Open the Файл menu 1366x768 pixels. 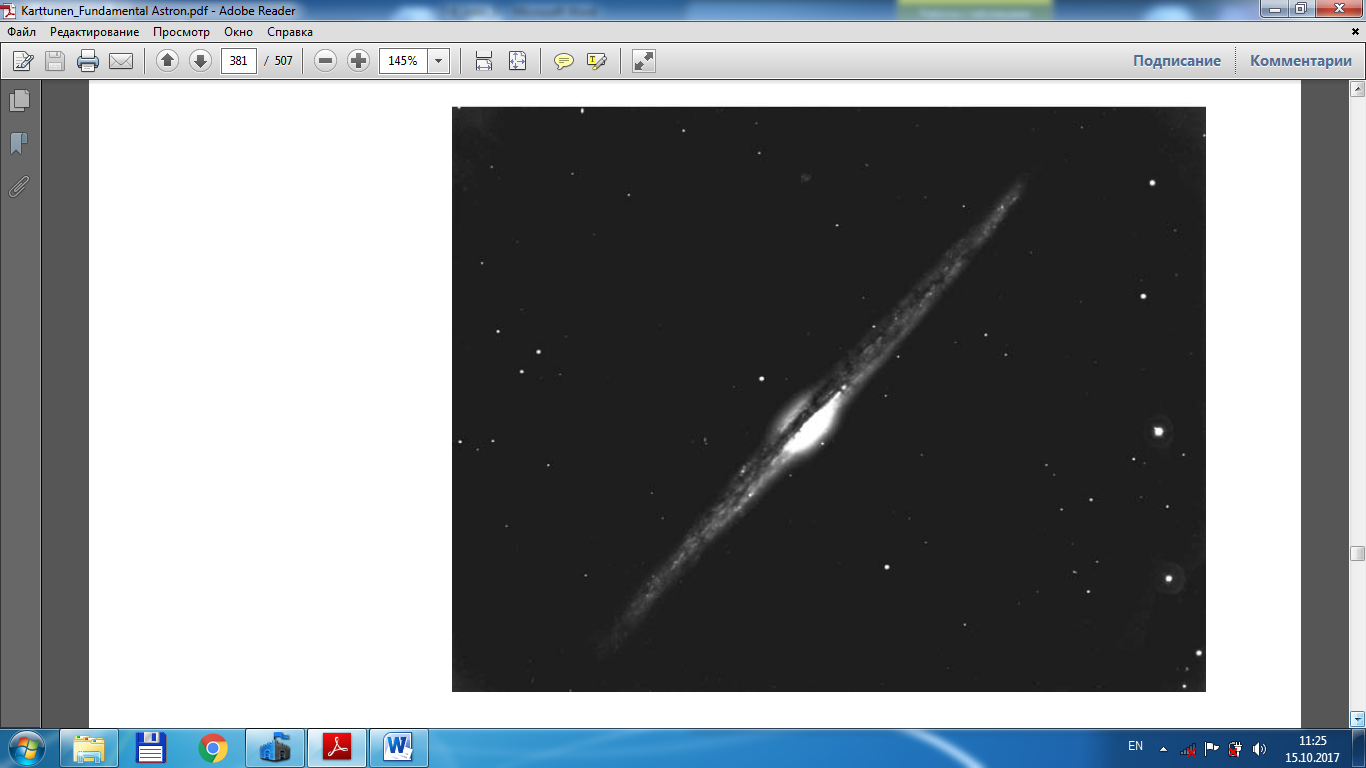point(22,32)
